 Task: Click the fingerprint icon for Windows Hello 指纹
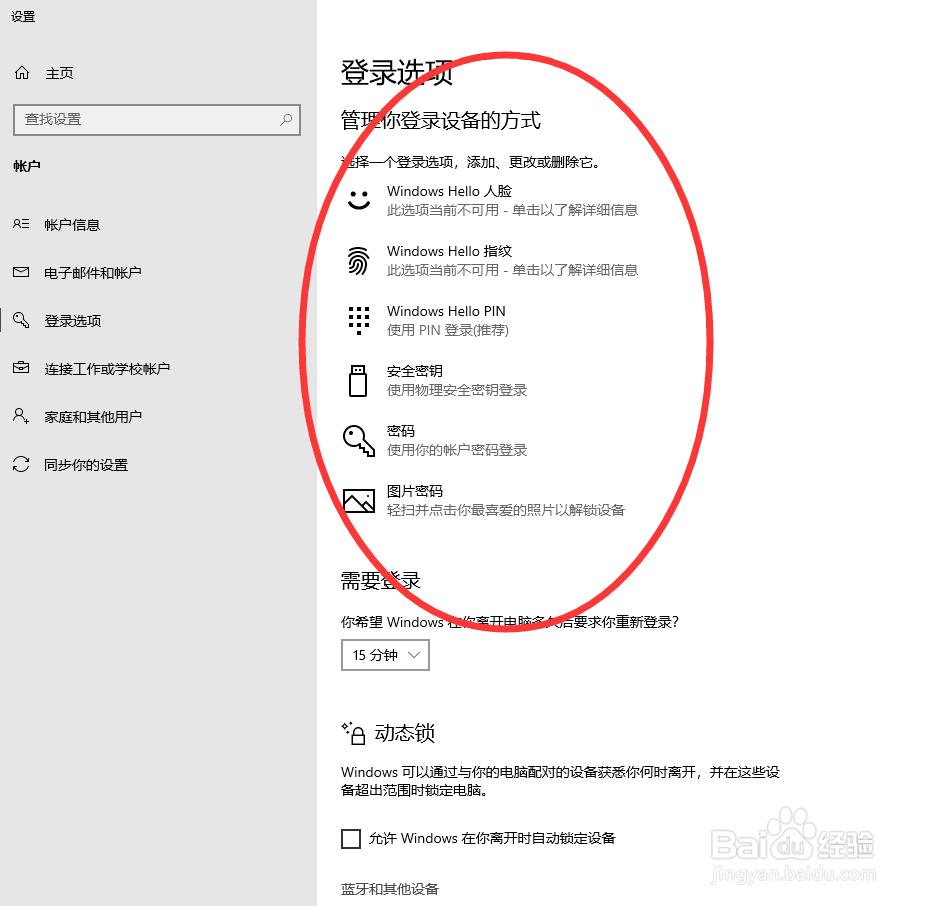(358, 260)
